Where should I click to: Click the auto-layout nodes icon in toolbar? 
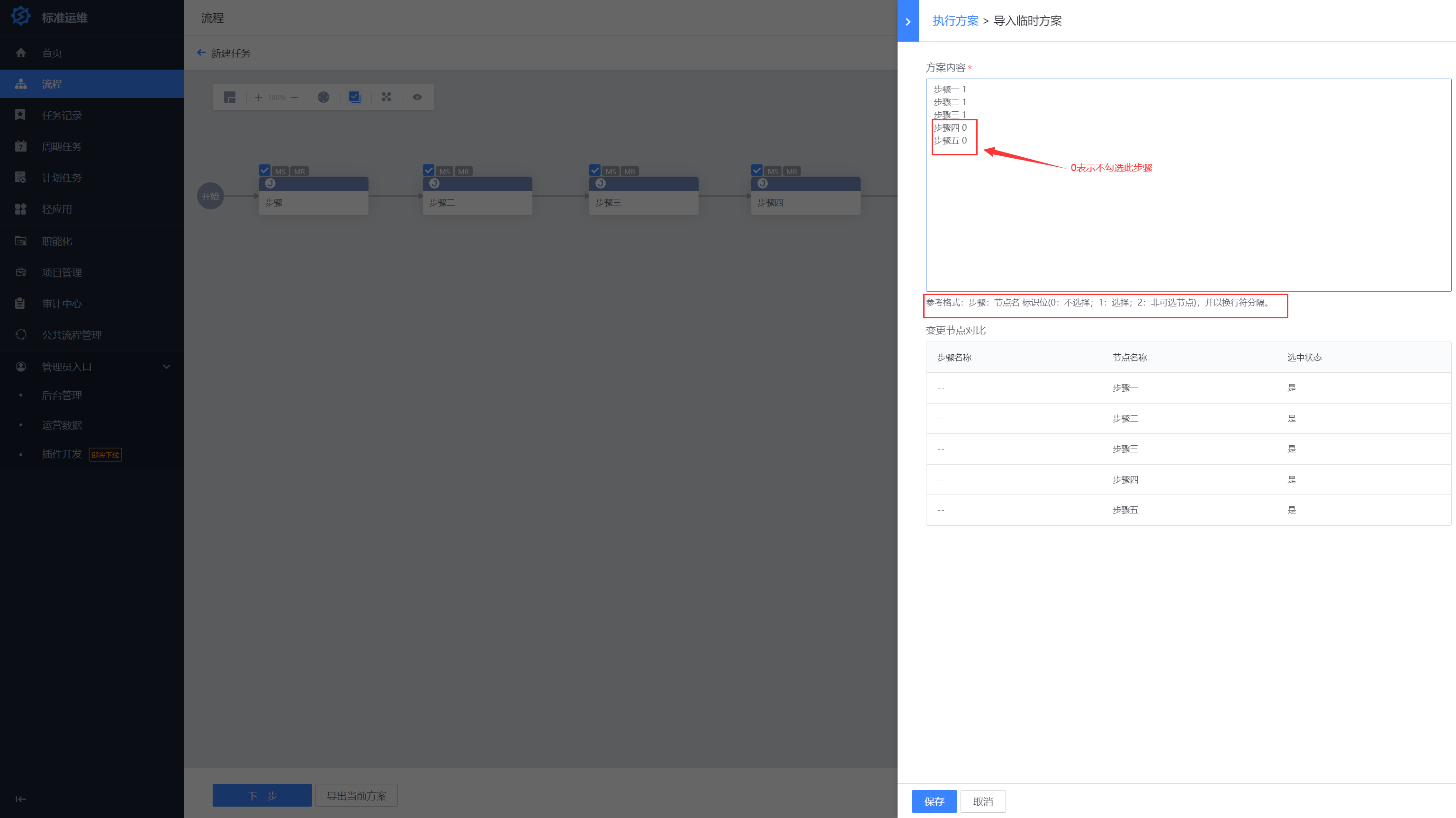(386, 97)
